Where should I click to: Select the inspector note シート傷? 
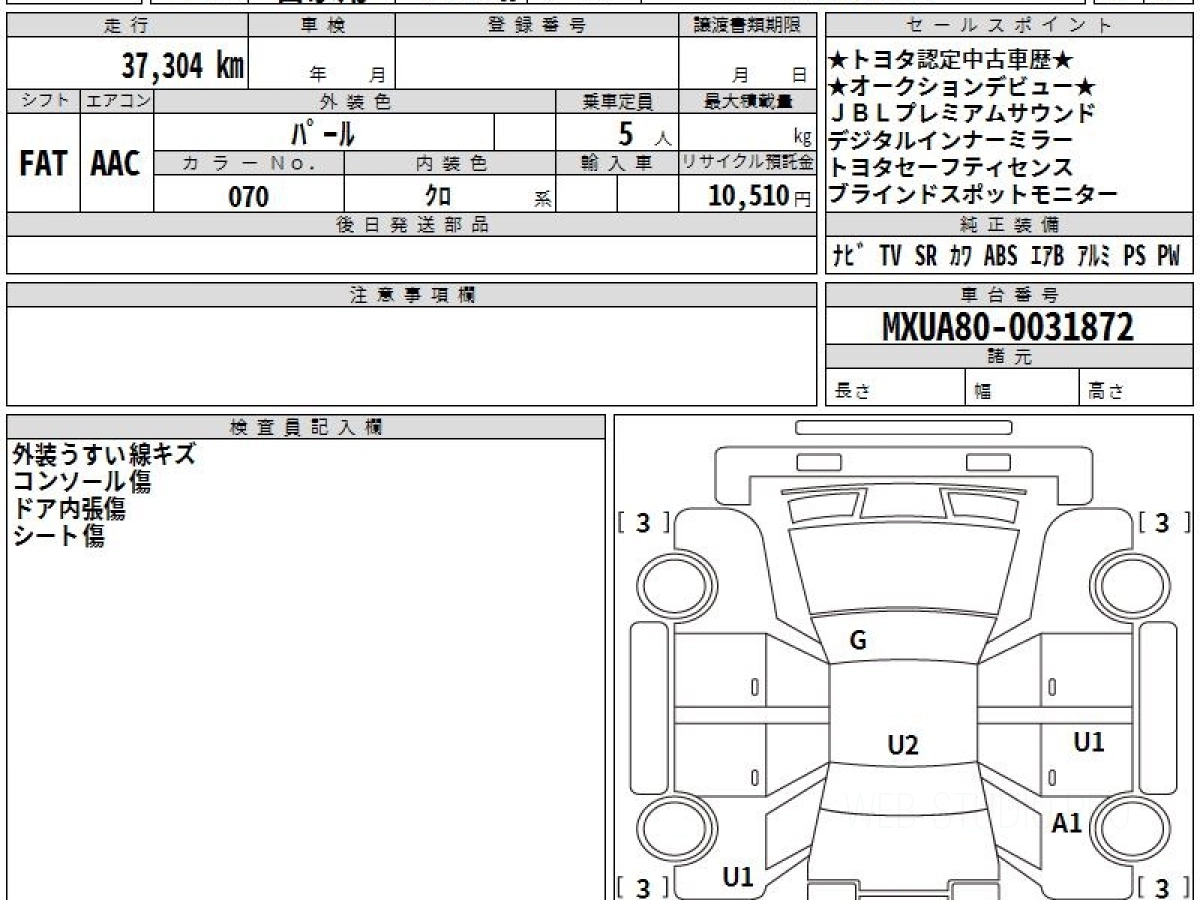pos(58,535)
